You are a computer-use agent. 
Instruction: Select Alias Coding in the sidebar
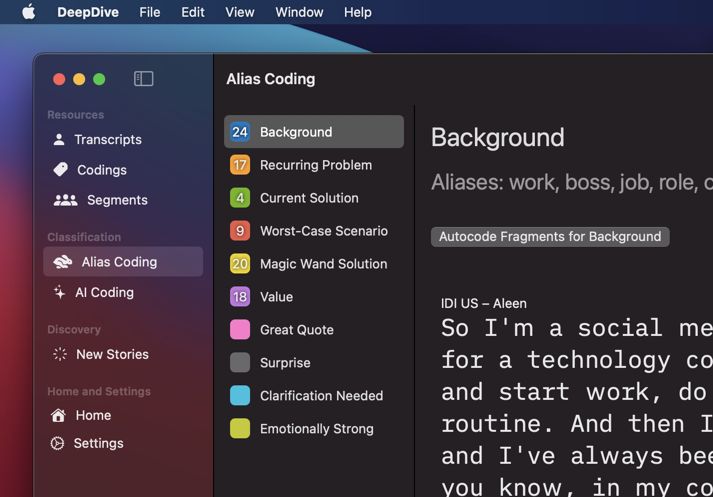point(123,261)
